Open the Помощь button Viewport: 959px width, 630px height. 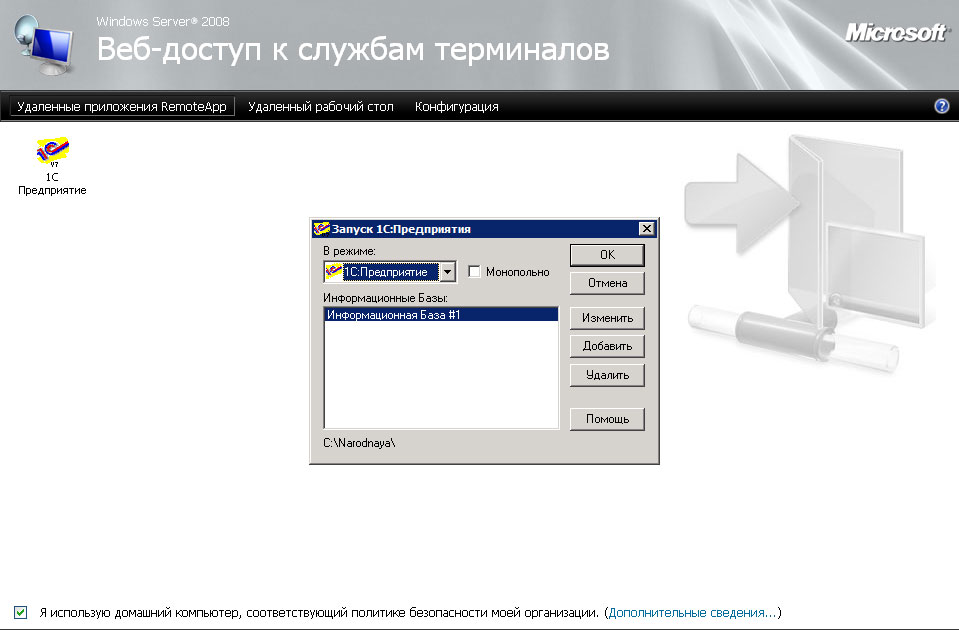[x=607, y=419]
